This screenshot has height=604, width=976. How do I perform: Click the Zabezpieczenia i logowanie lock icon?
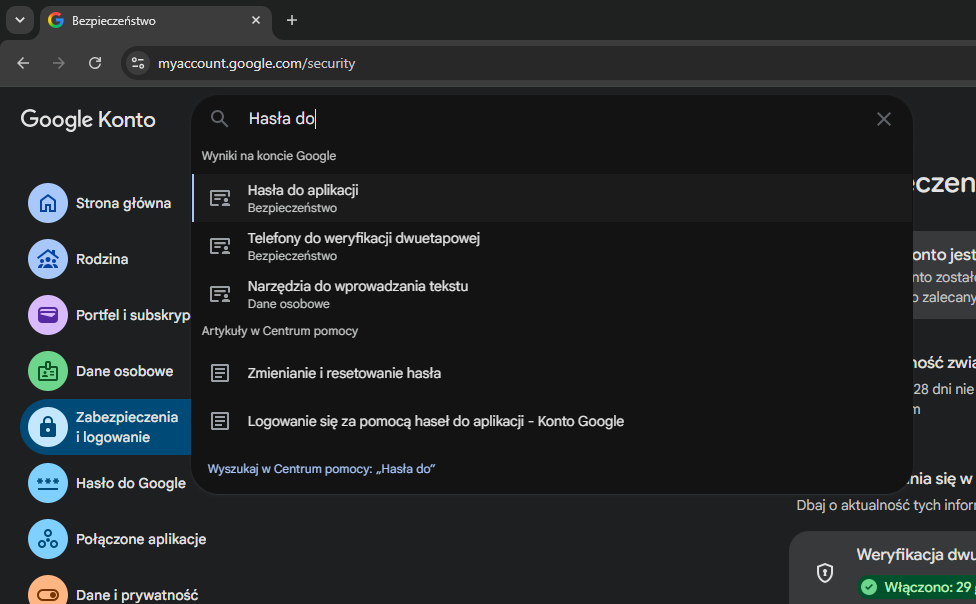48,427
